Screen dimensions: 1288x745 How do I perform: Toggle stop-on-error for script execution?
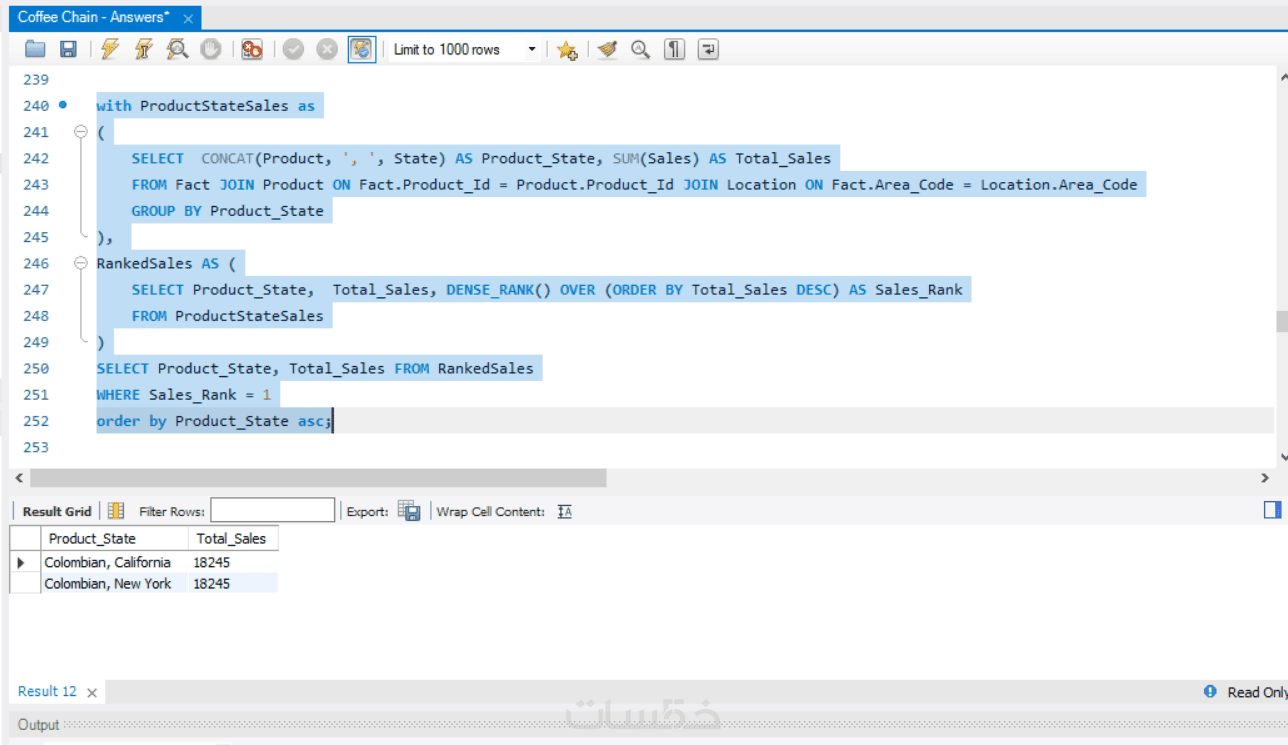pyautogui.click(x=252, y=49)
